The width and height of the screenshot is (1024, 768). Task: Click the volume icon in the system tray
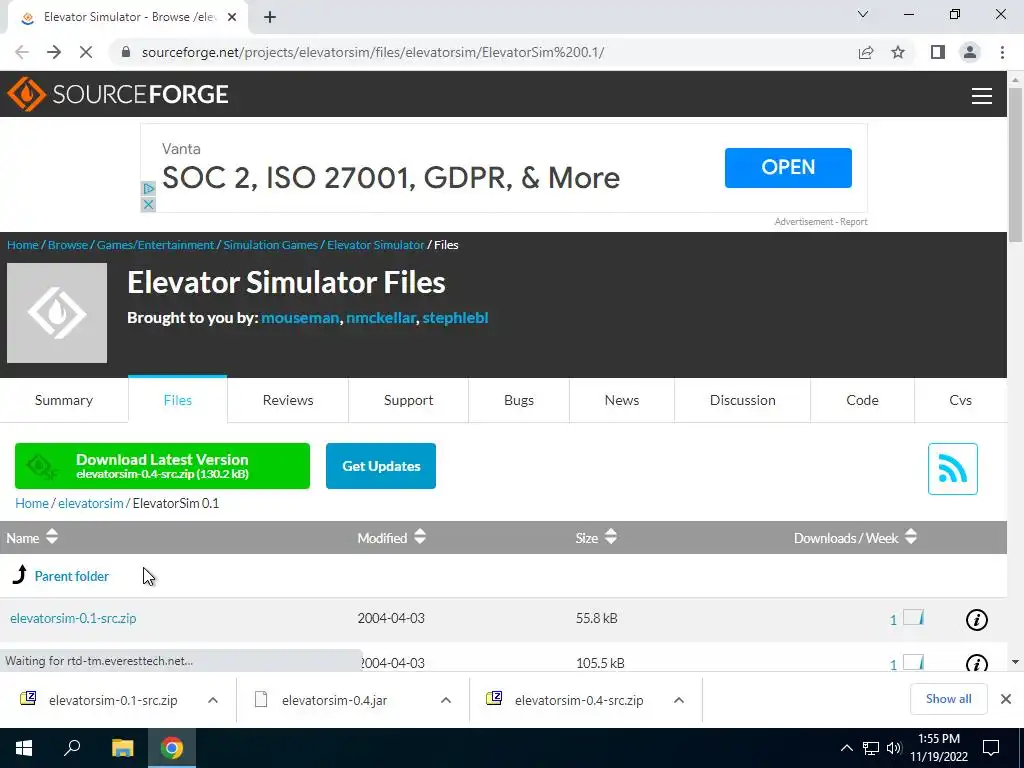(894, 748)
